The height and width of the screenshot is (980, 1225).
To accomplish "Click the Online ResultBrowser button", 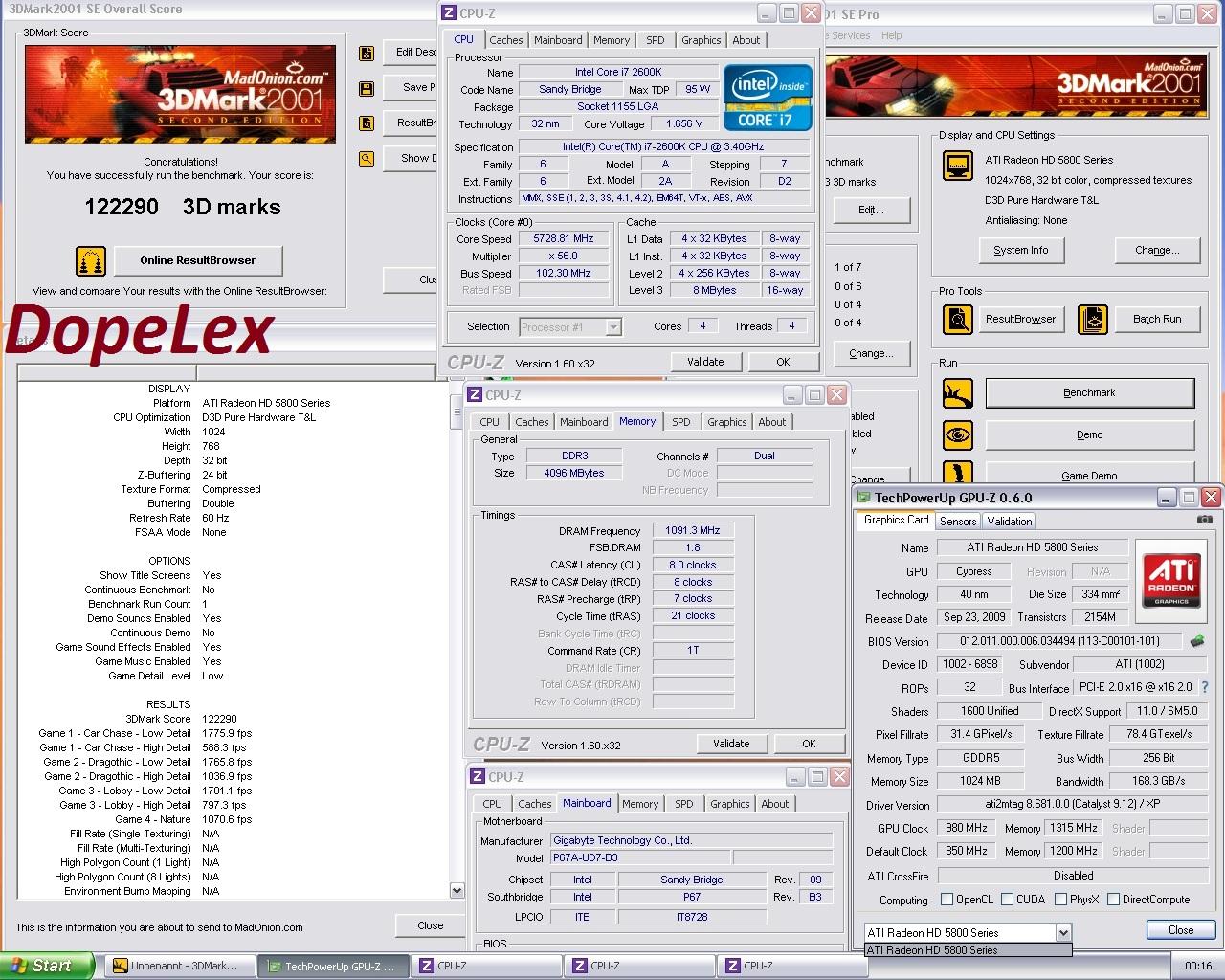I will click(x=198, y=260).
